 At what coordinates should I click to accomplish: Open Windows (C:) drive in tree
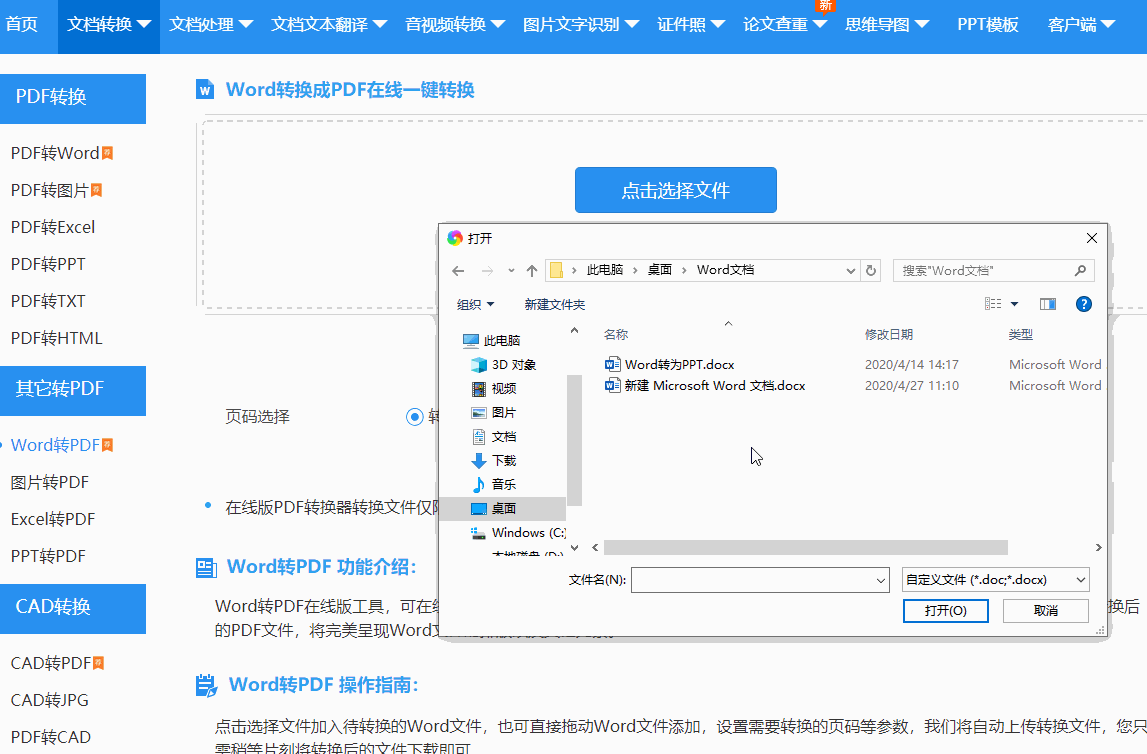519,532
